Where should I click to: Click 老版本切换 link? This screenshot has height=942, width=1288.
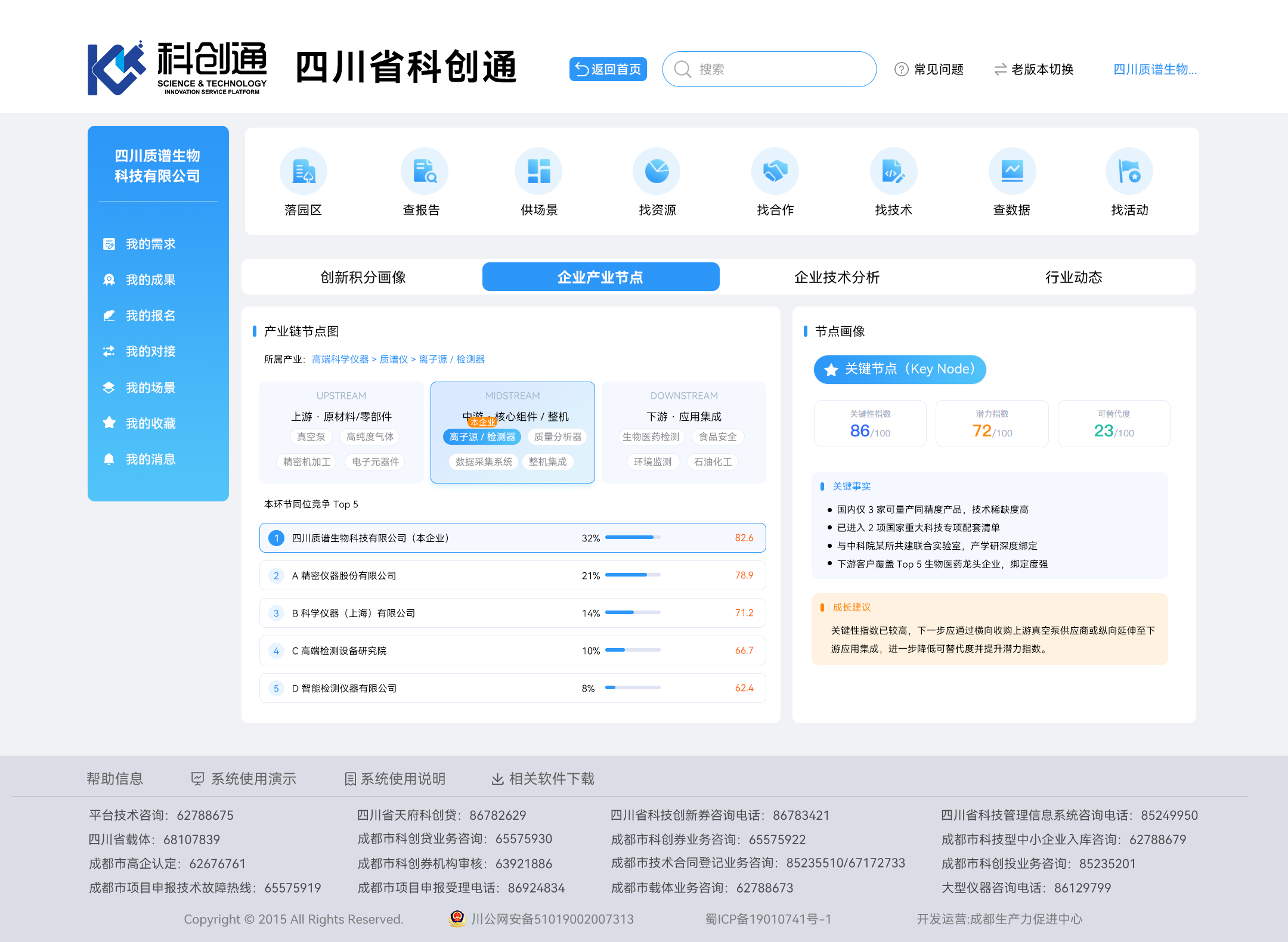(x=1034, y=69)
